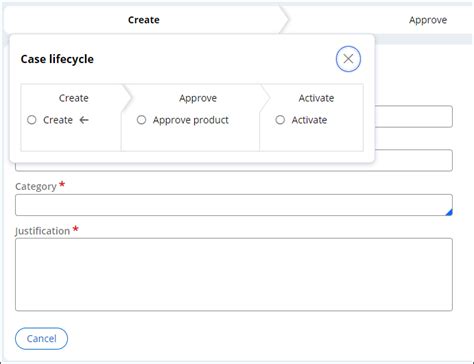Click into the Justification text area
Viewport: 474px width, 364px height.
[234, 274]
